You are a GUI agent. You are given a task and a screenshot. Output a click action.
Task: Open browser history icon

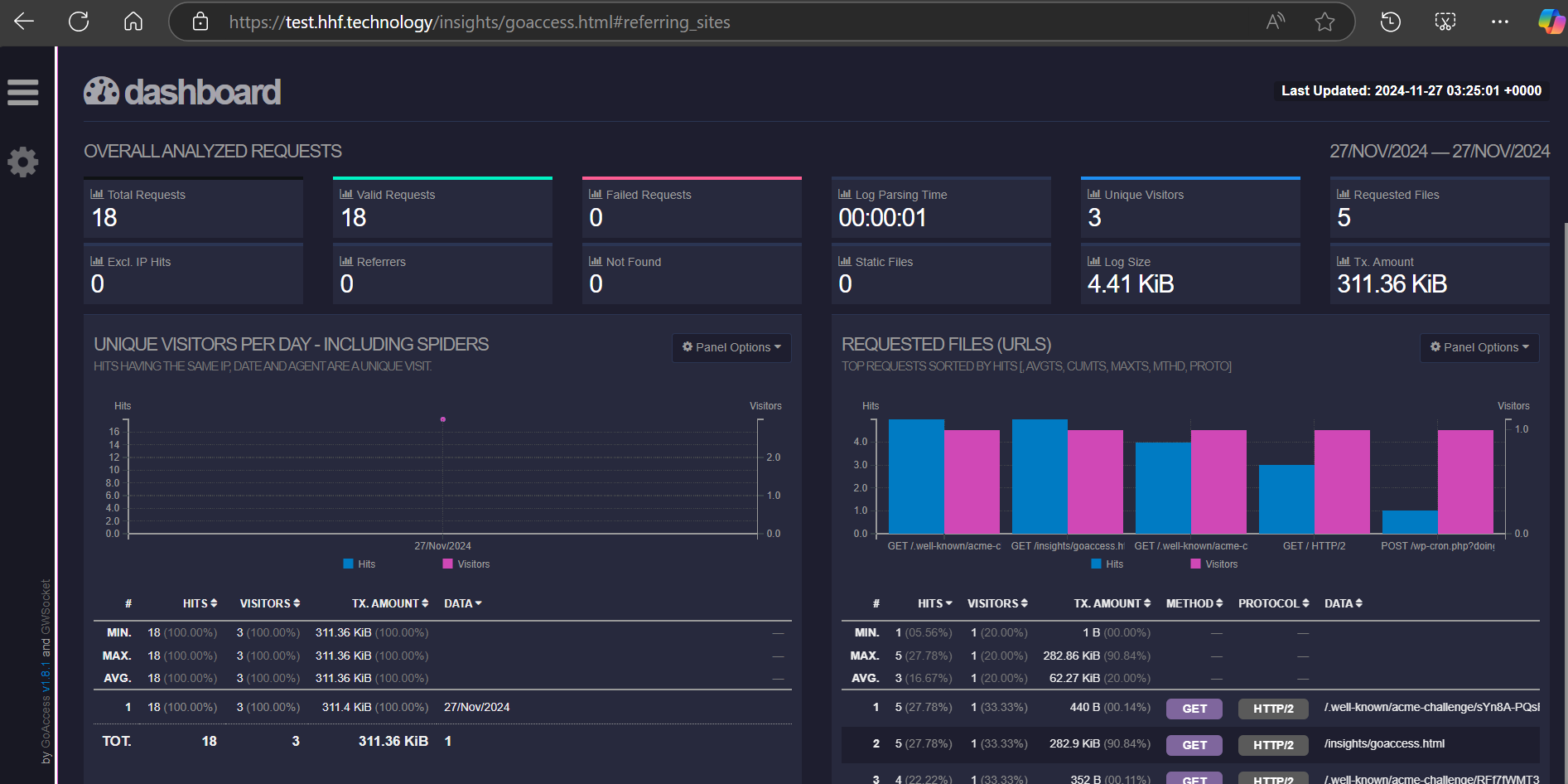click(x=1390, y=22)
